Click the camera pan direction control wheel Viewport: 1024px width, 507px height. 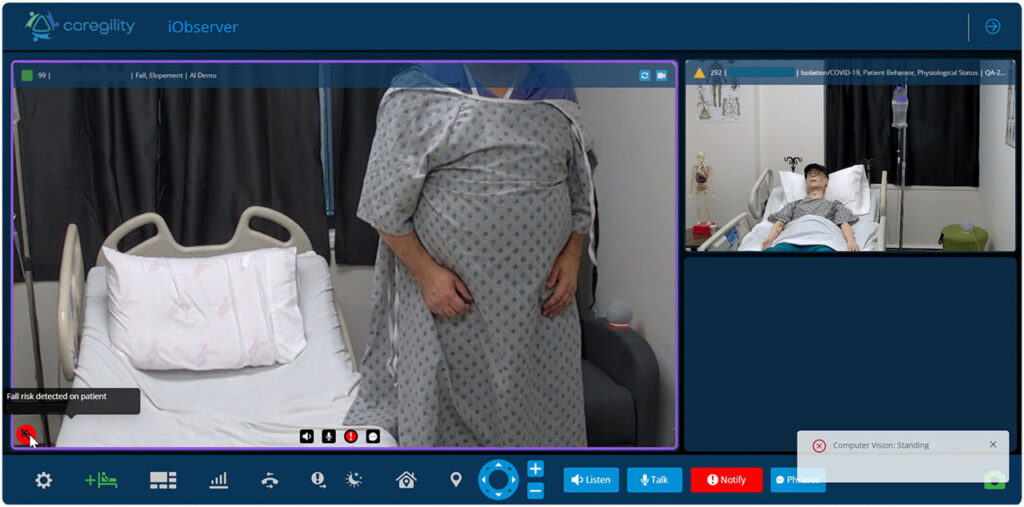[x=498, y=480]
